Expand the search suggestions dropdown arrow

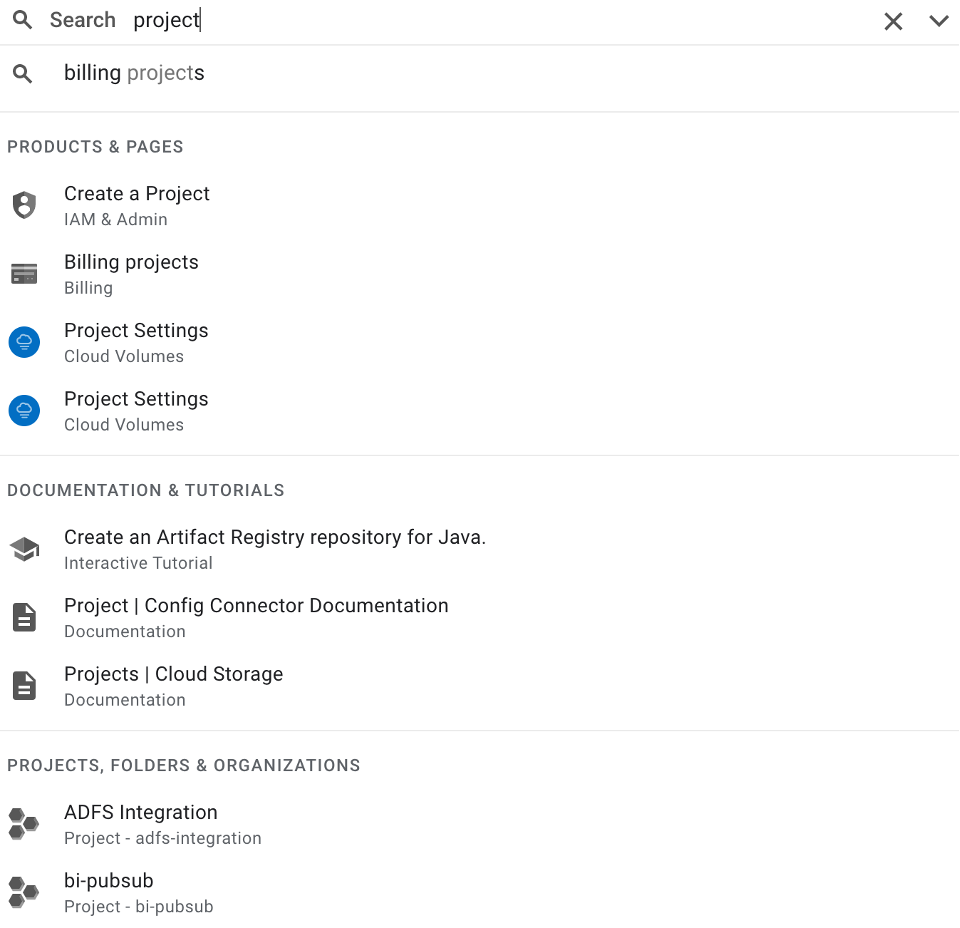tap(938, 20)
